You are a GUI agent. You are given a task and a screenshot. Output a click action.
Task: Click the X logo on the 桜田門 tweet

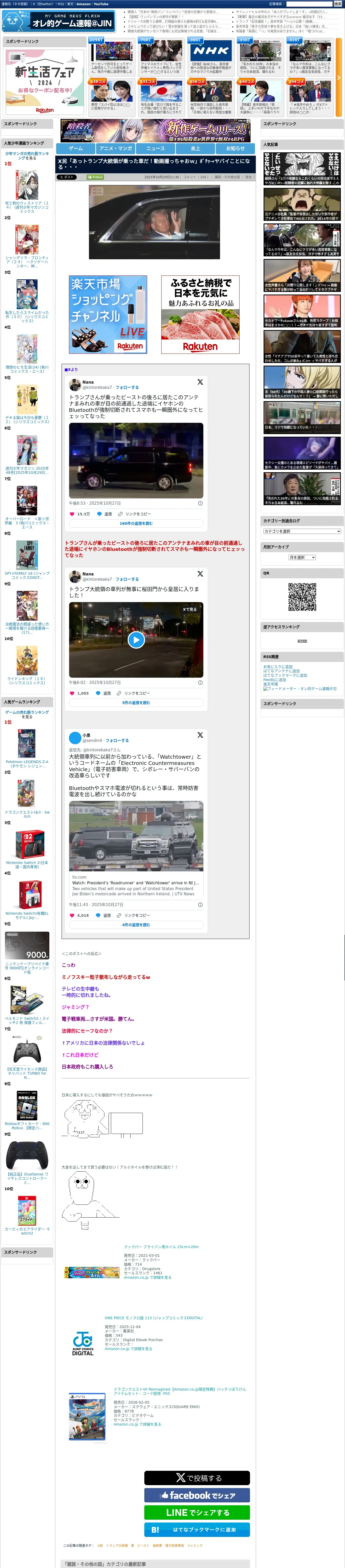pos(200,574)
